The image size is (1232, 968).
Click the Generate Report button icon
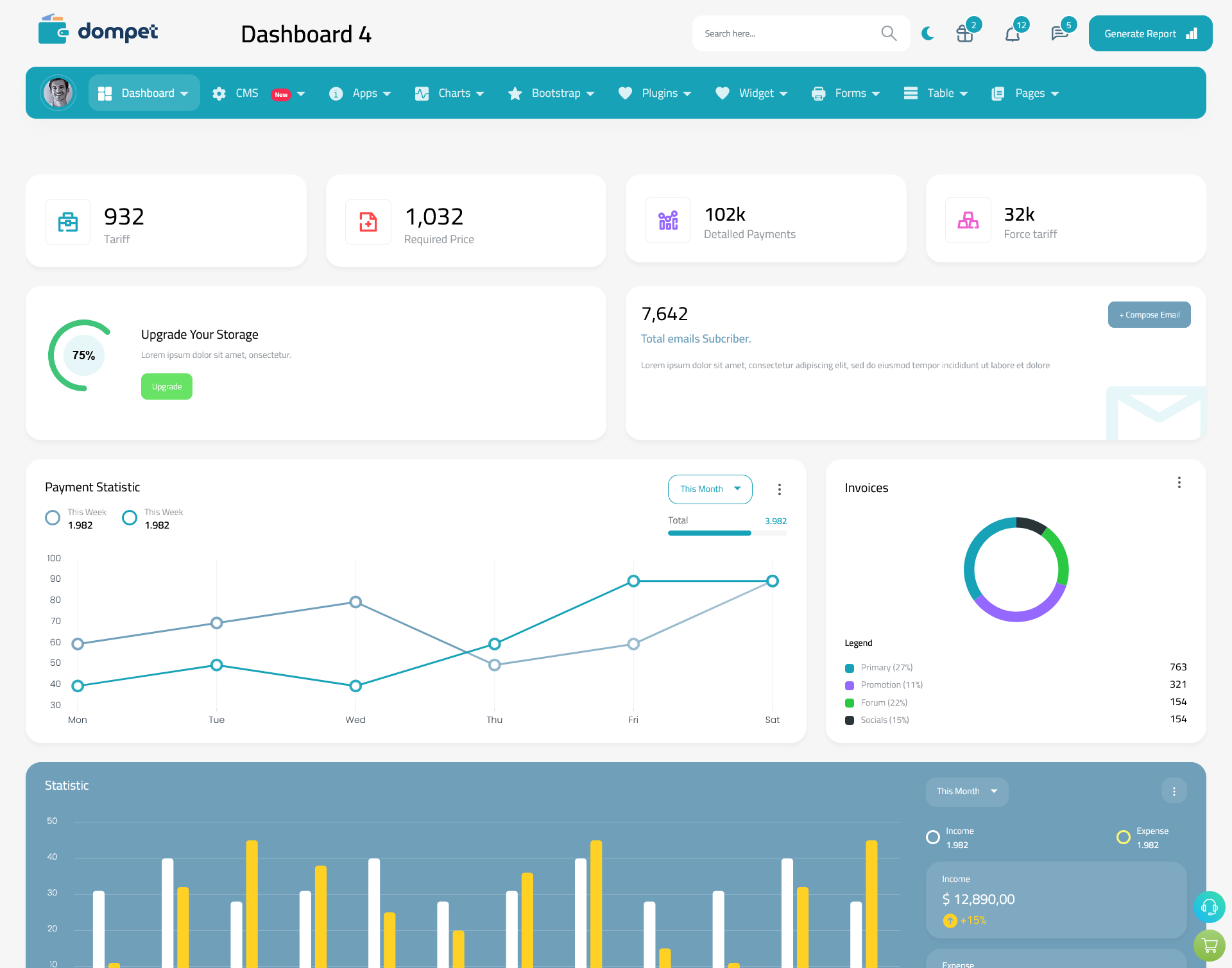click(1191, 33)
